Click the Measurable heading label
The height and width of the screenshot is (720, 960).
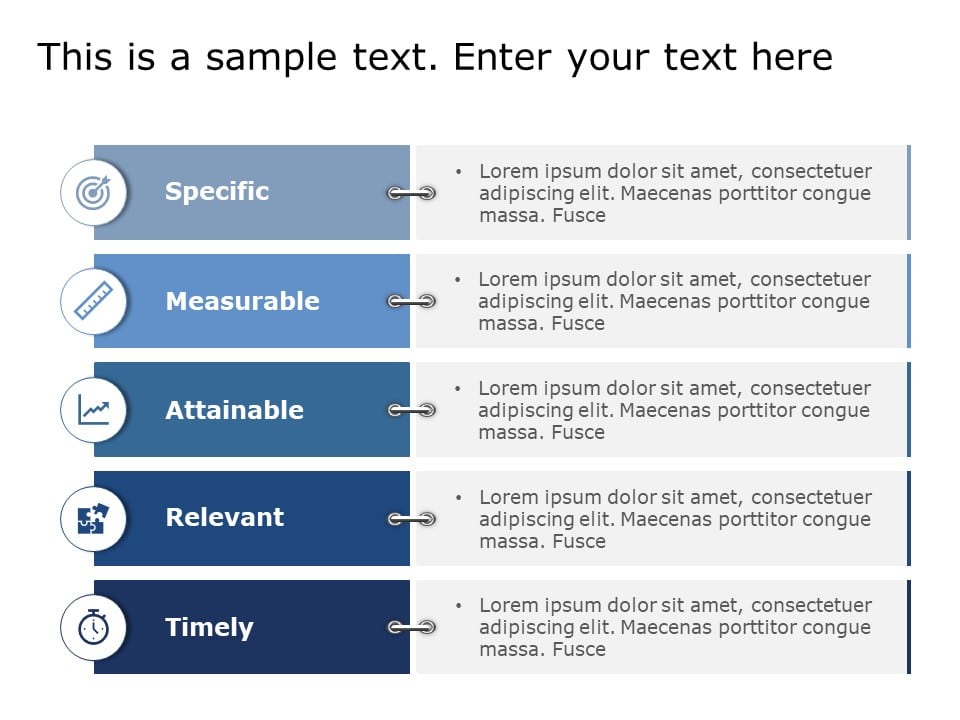[x=242, y=301]
